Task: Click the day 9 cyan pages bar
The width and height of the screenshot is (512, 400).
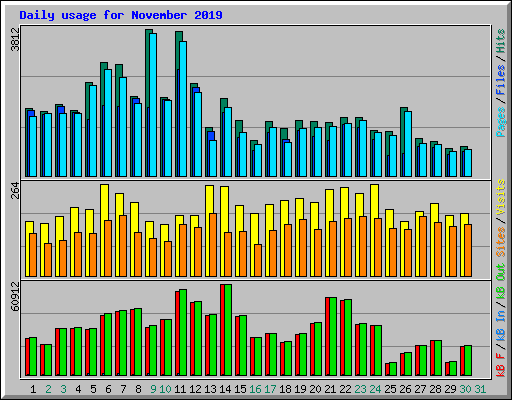Action: [153, 105]
